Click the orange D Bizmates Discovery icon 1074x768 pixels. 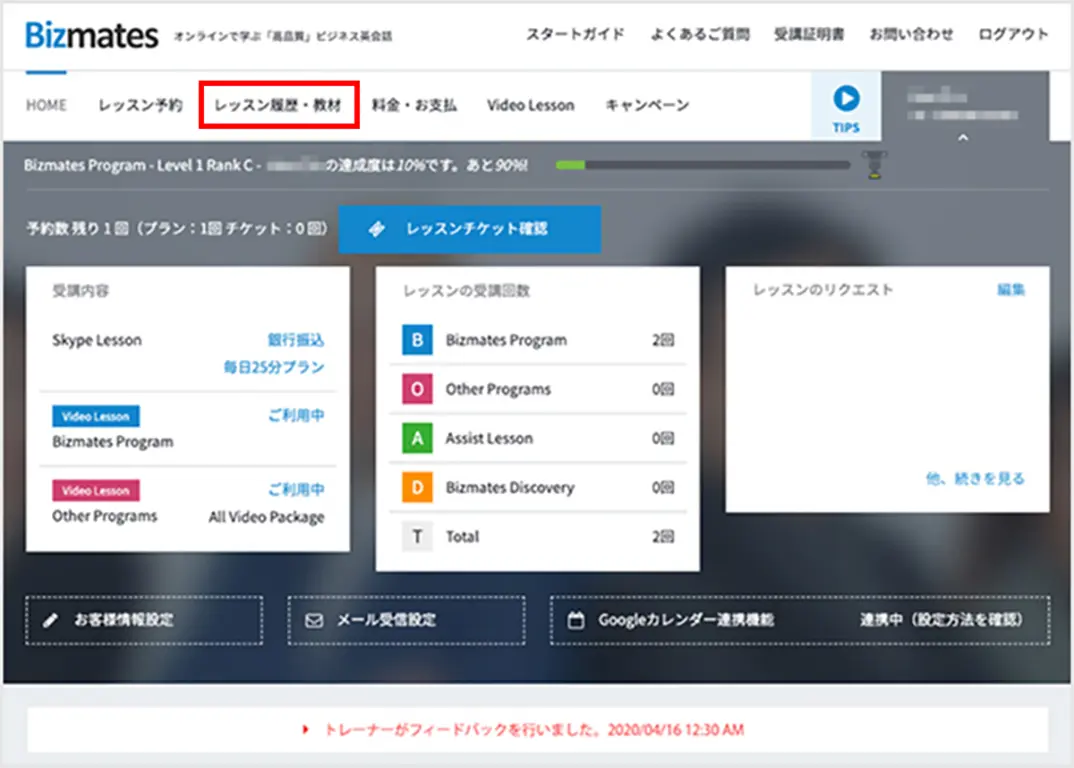pyautogui.click(x=417, y=487)
